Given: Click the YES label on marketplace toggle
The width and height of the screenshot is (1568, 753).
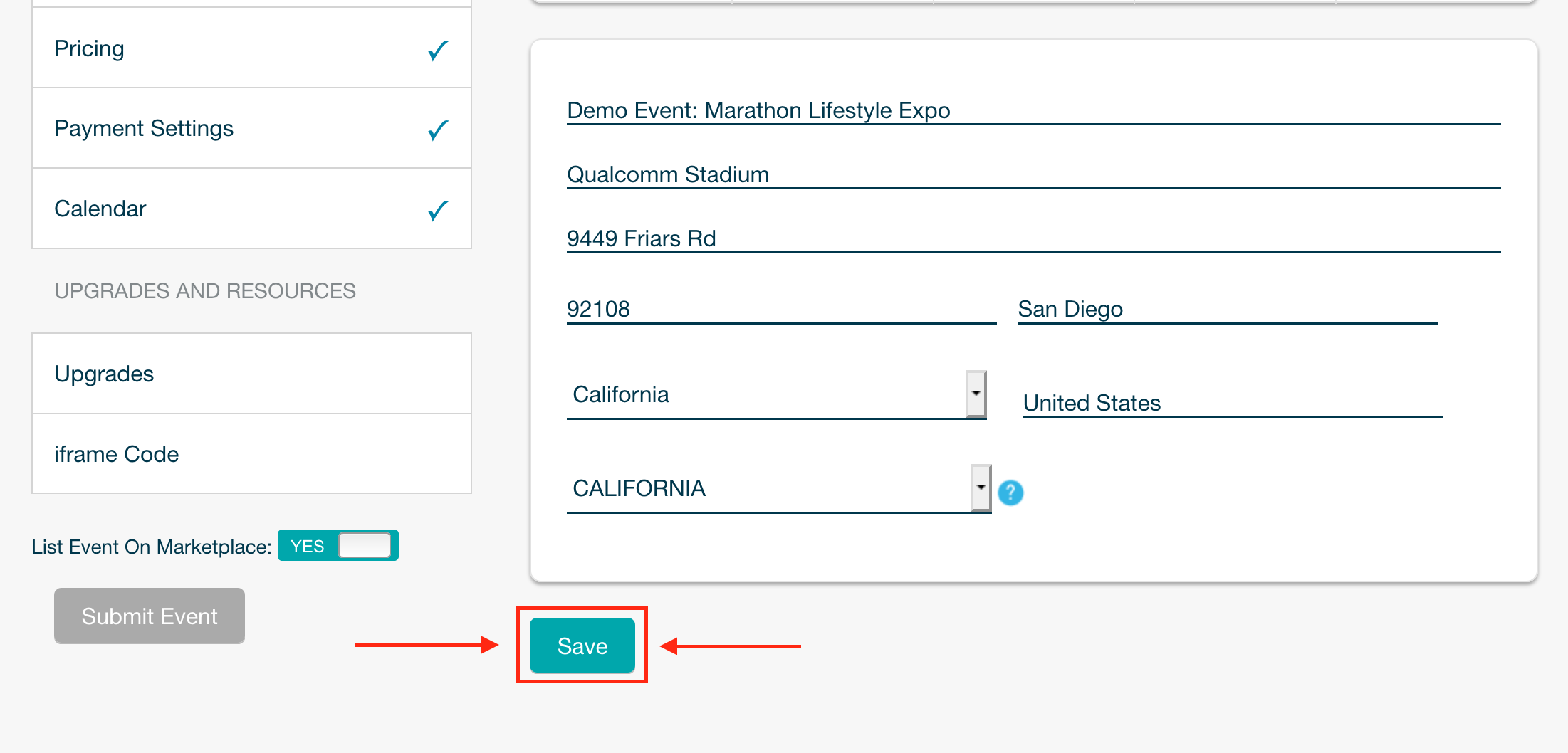Looking at the screenshot, I should [307, 547].
